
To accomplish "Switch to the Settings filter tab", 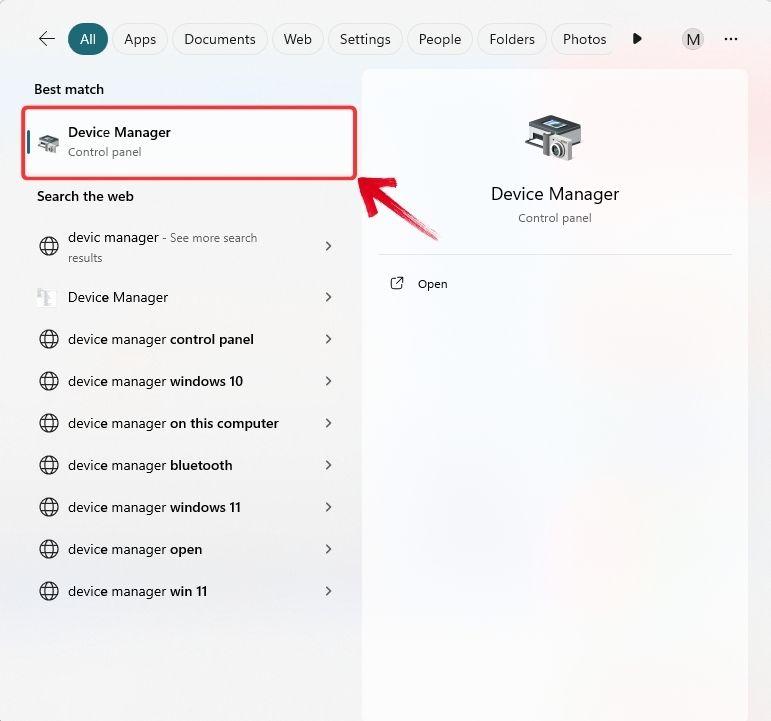I will (x=365, y=39).
